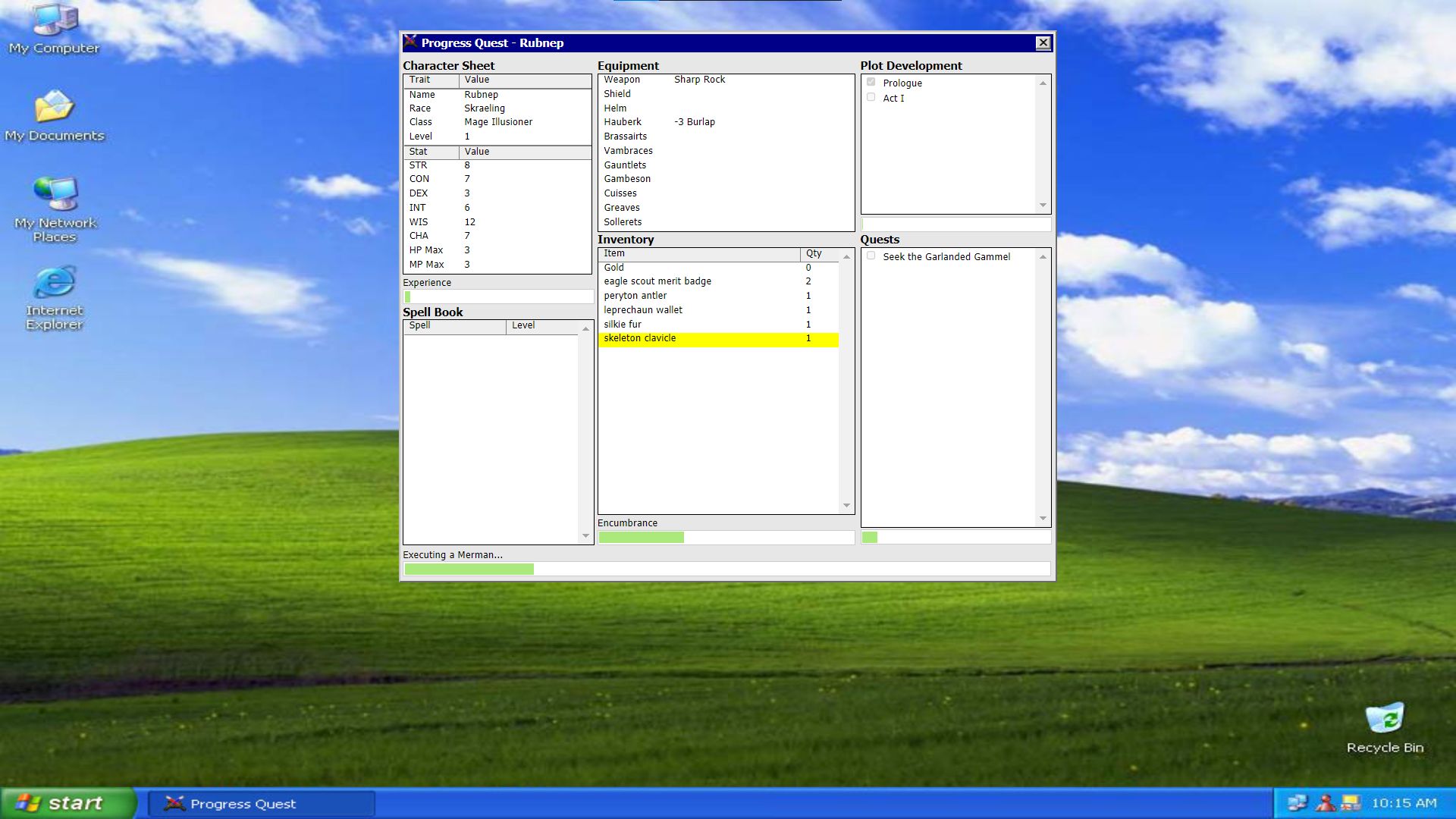Select the Gauntlets equipment row
The image size is (1456, 819).
pyautogui.click(x=726, y=165)
